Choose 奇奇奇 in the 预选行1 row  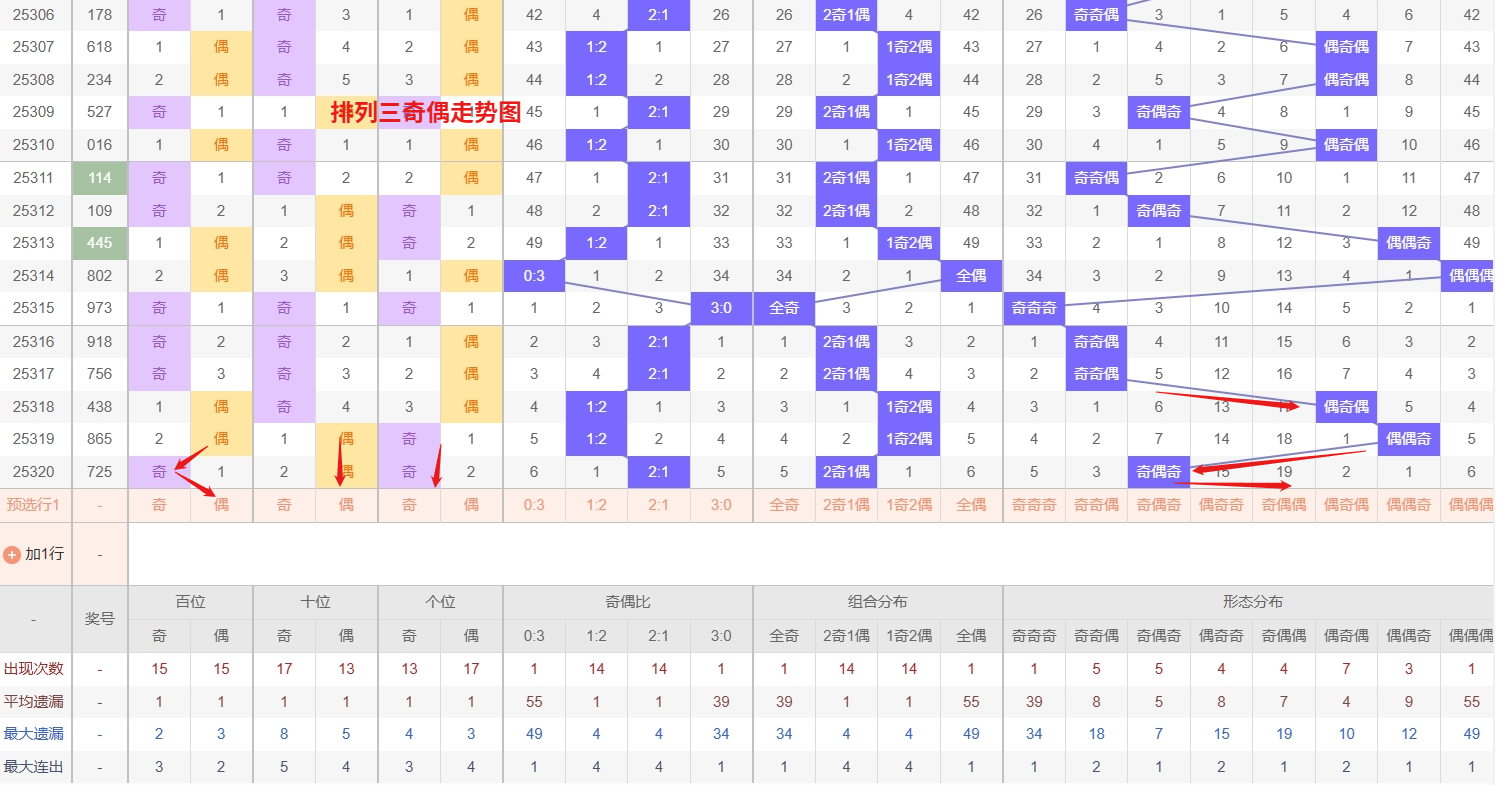1034,505
